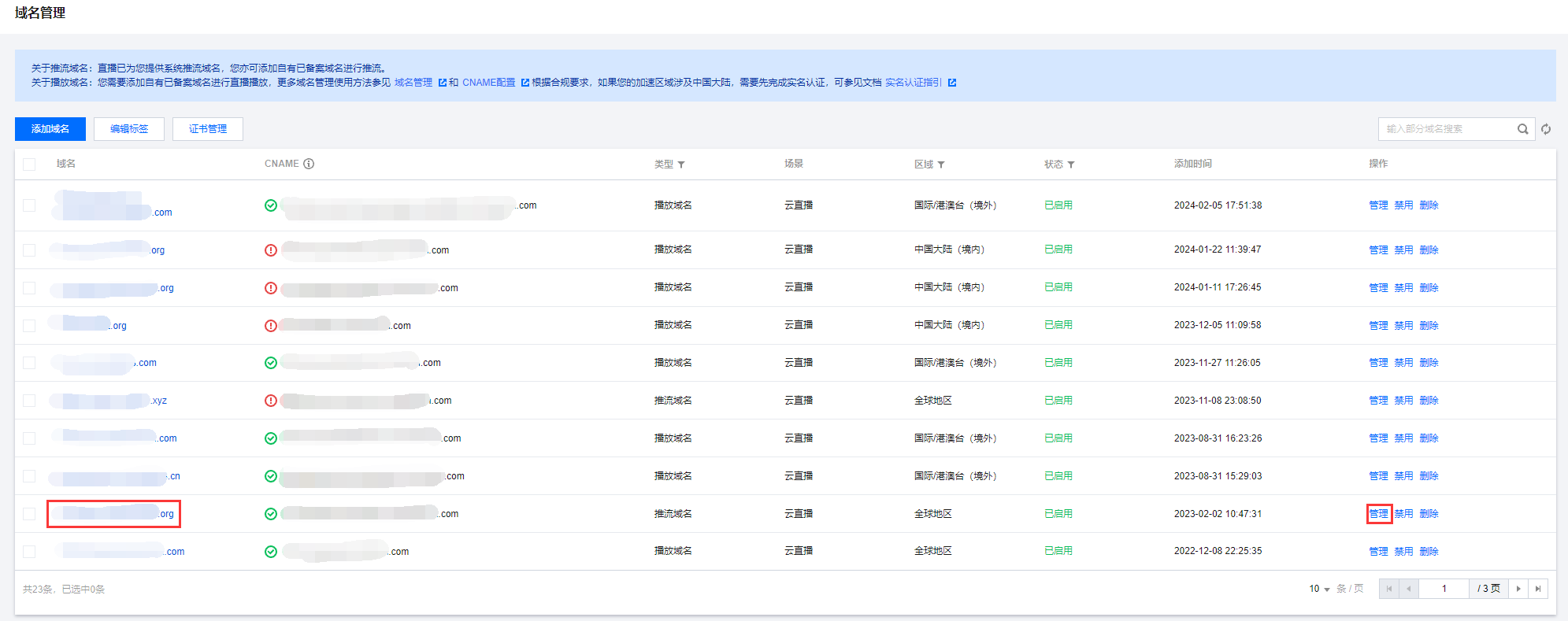
Task: Check the row added 2023-02-02 10:47:31
Action: (29, 514)
